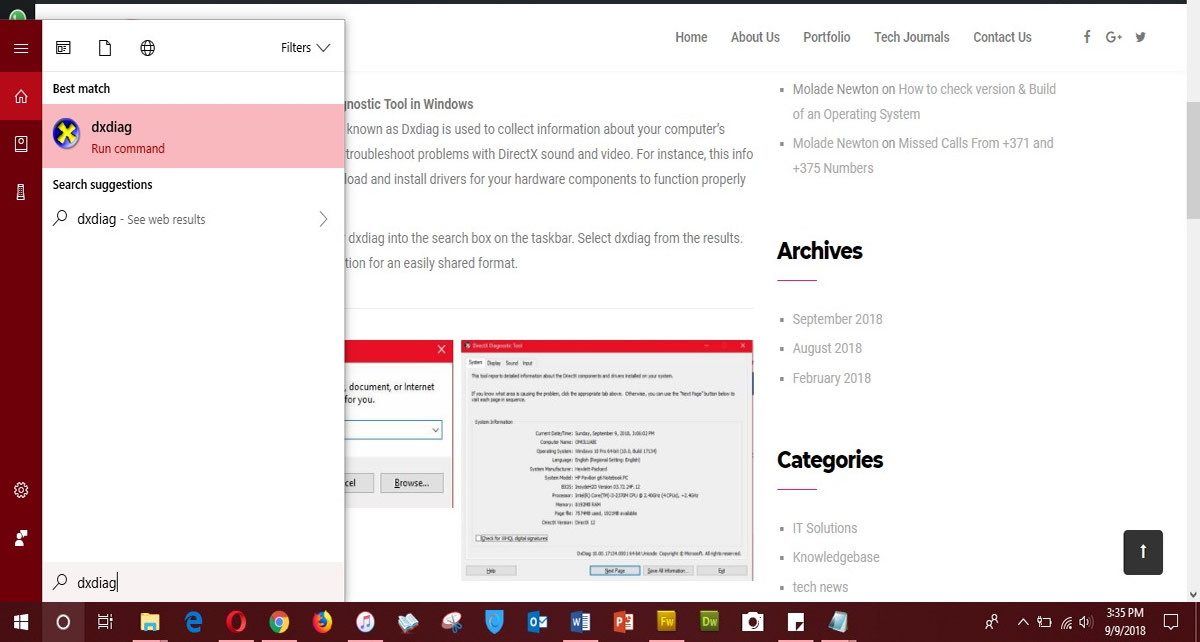
Task: Open search Settings gear icon
Action: click(x=21, y=490)
